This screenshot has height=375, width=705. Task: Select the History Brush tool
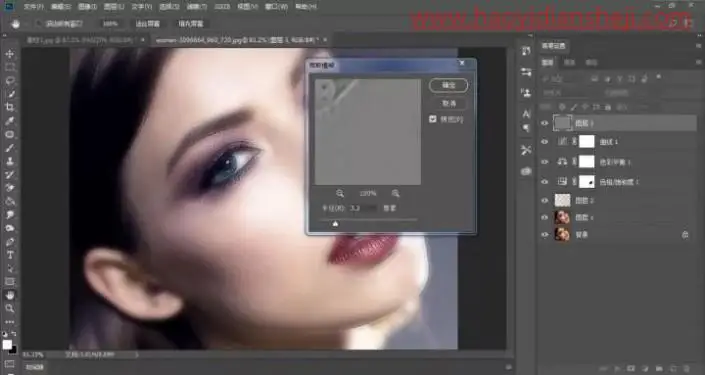click(x=9, y=174)
